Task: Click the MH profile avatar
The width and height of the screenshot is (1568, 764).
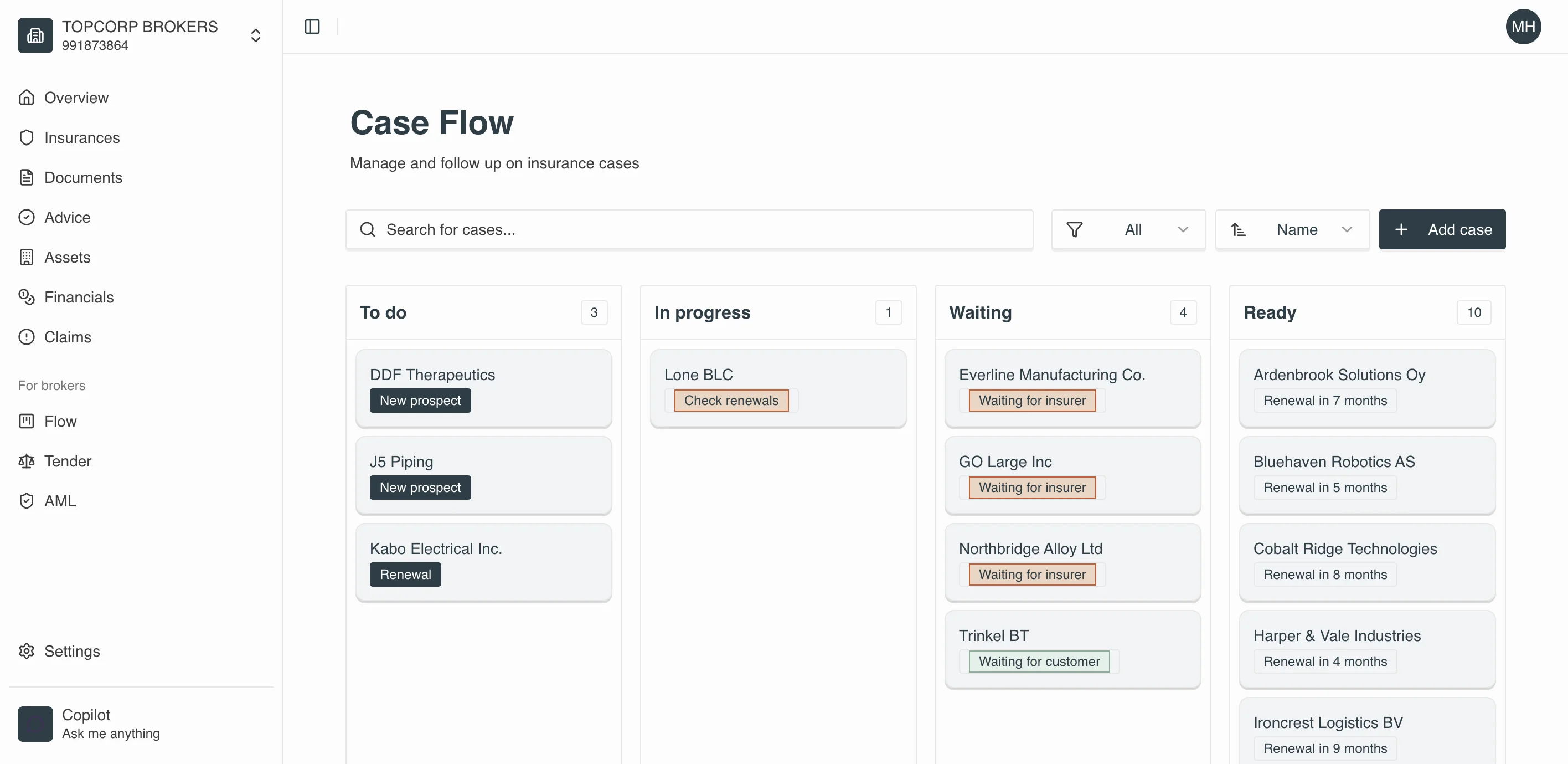Action: (x=1524, y=27)
